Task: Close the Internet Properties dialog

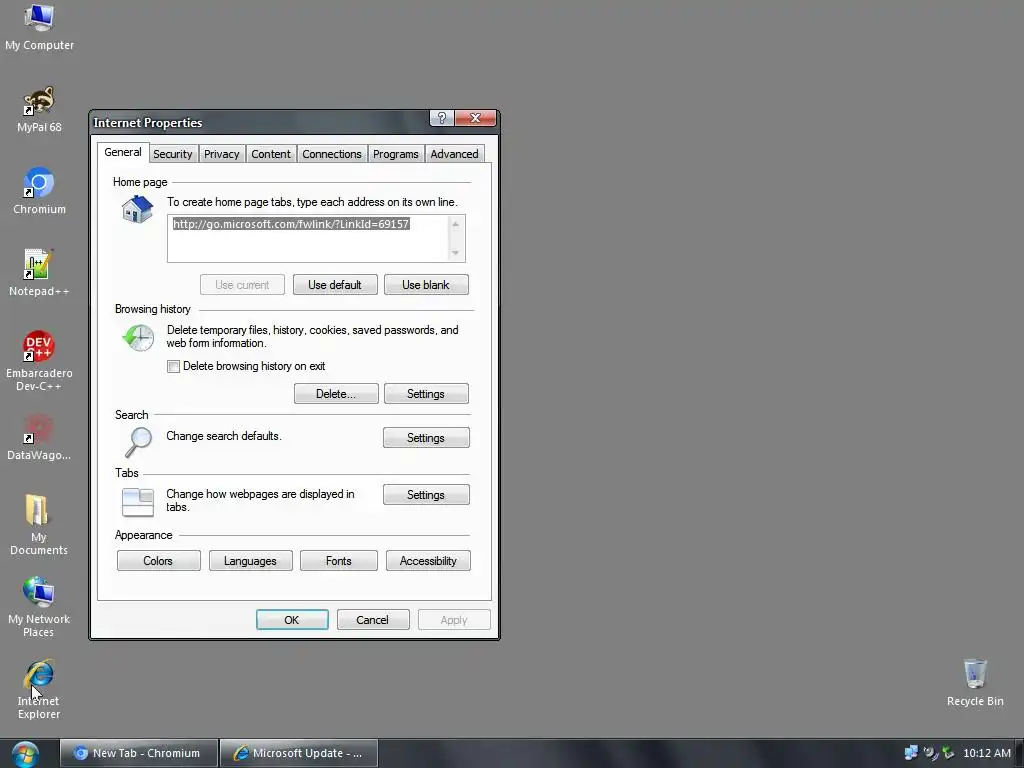Action: [x=475, y=118]
